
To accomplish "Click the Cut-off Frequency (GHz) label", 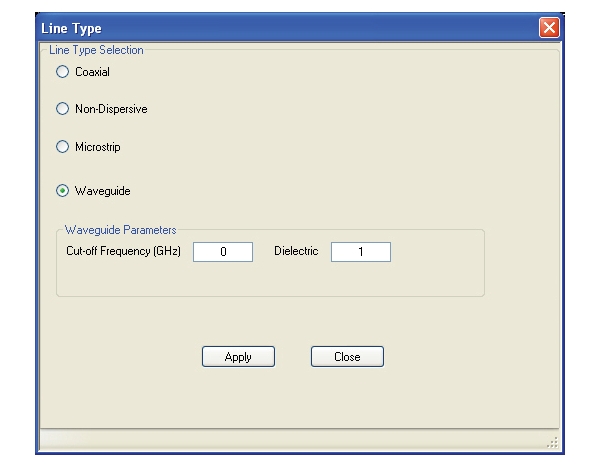I will click(123, 251).
